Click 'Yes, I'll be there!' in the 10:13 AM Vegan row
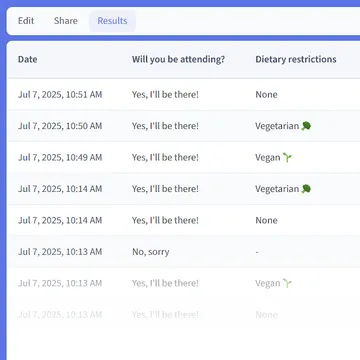The width and height of the screenshot is (360, 360). [165, 283]
